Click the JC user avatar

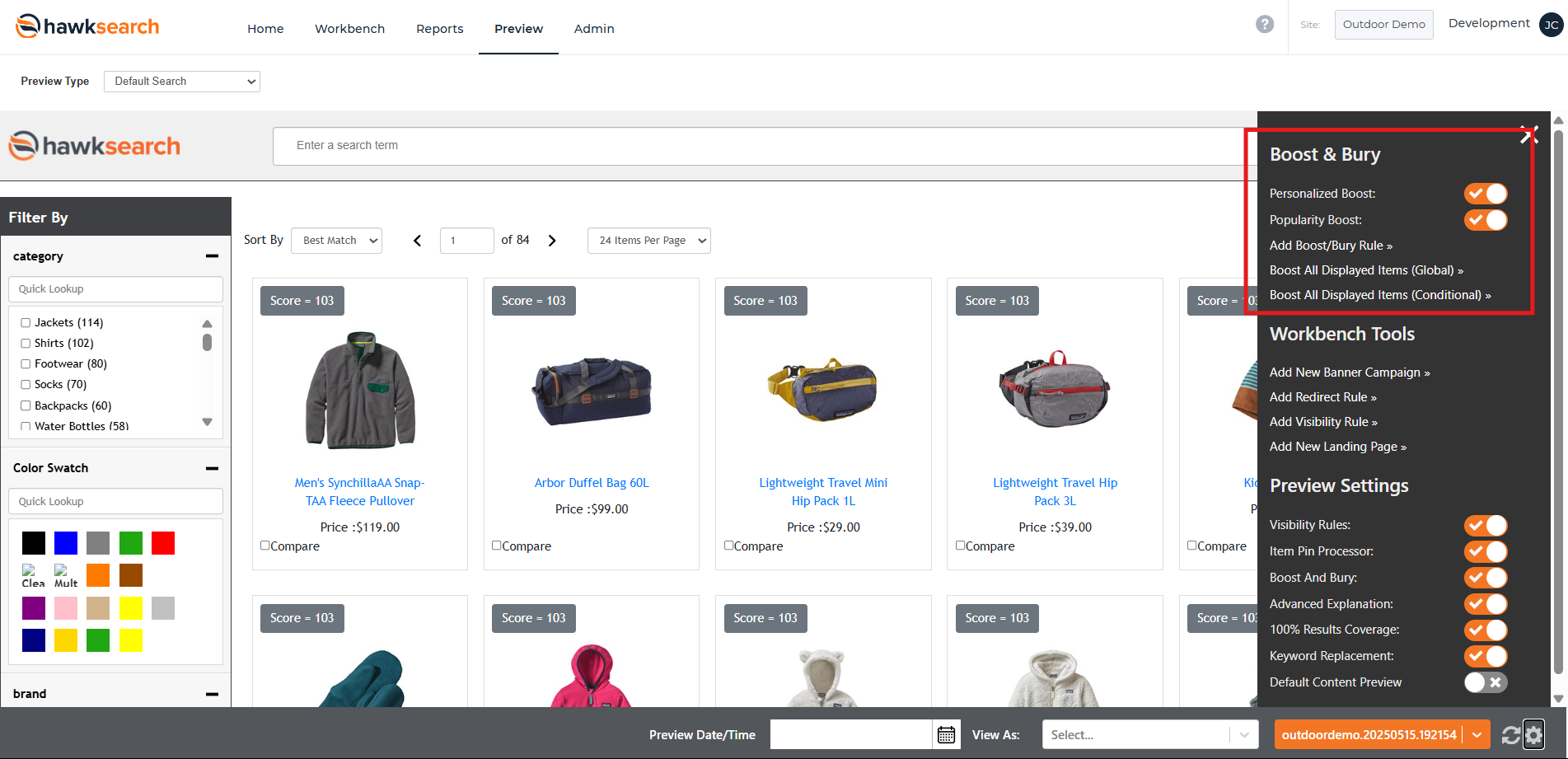click(1551, 25)
